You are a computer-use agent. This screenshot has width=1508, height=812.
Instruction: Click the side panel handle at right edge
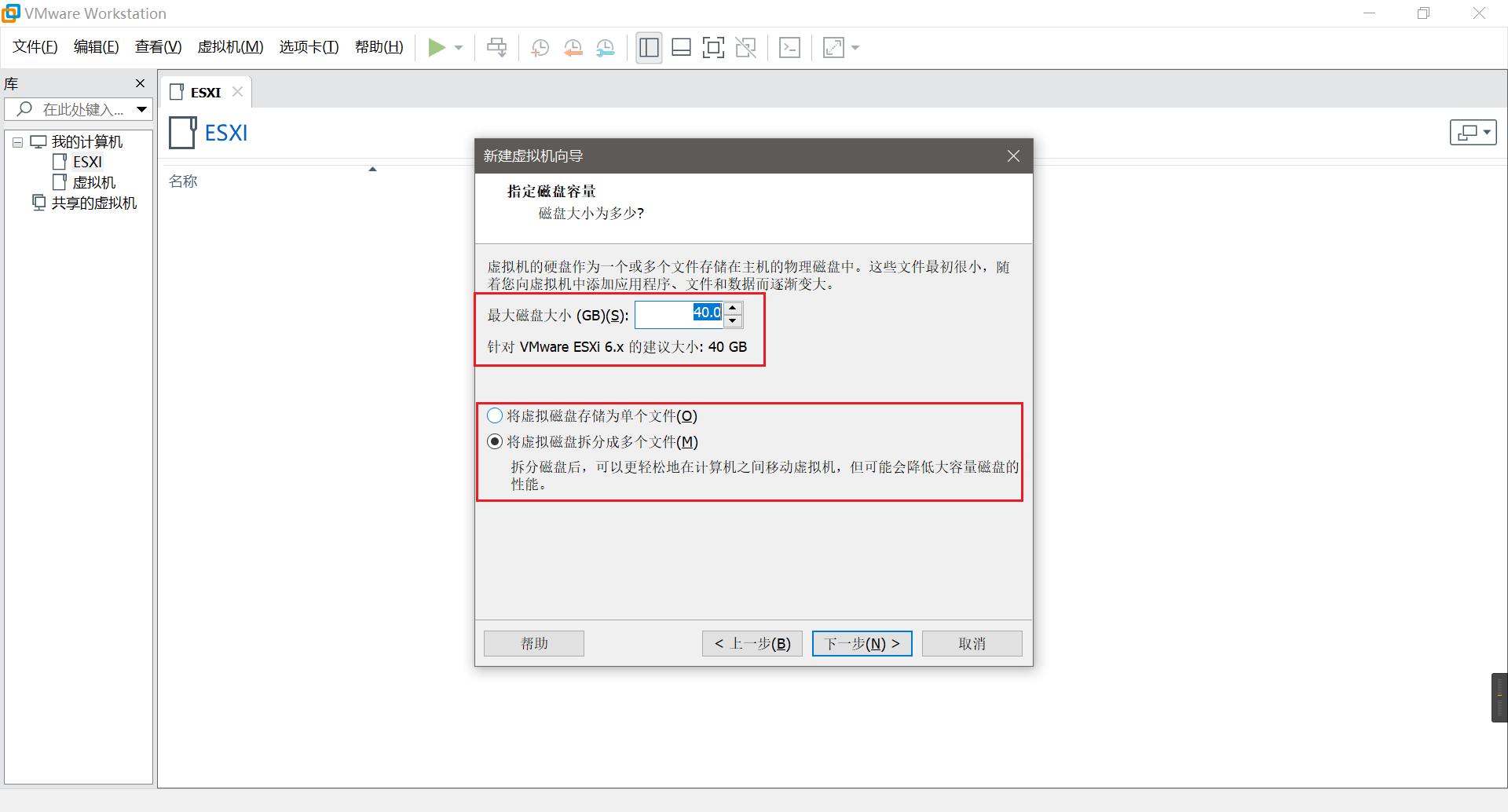point(1499,697)
